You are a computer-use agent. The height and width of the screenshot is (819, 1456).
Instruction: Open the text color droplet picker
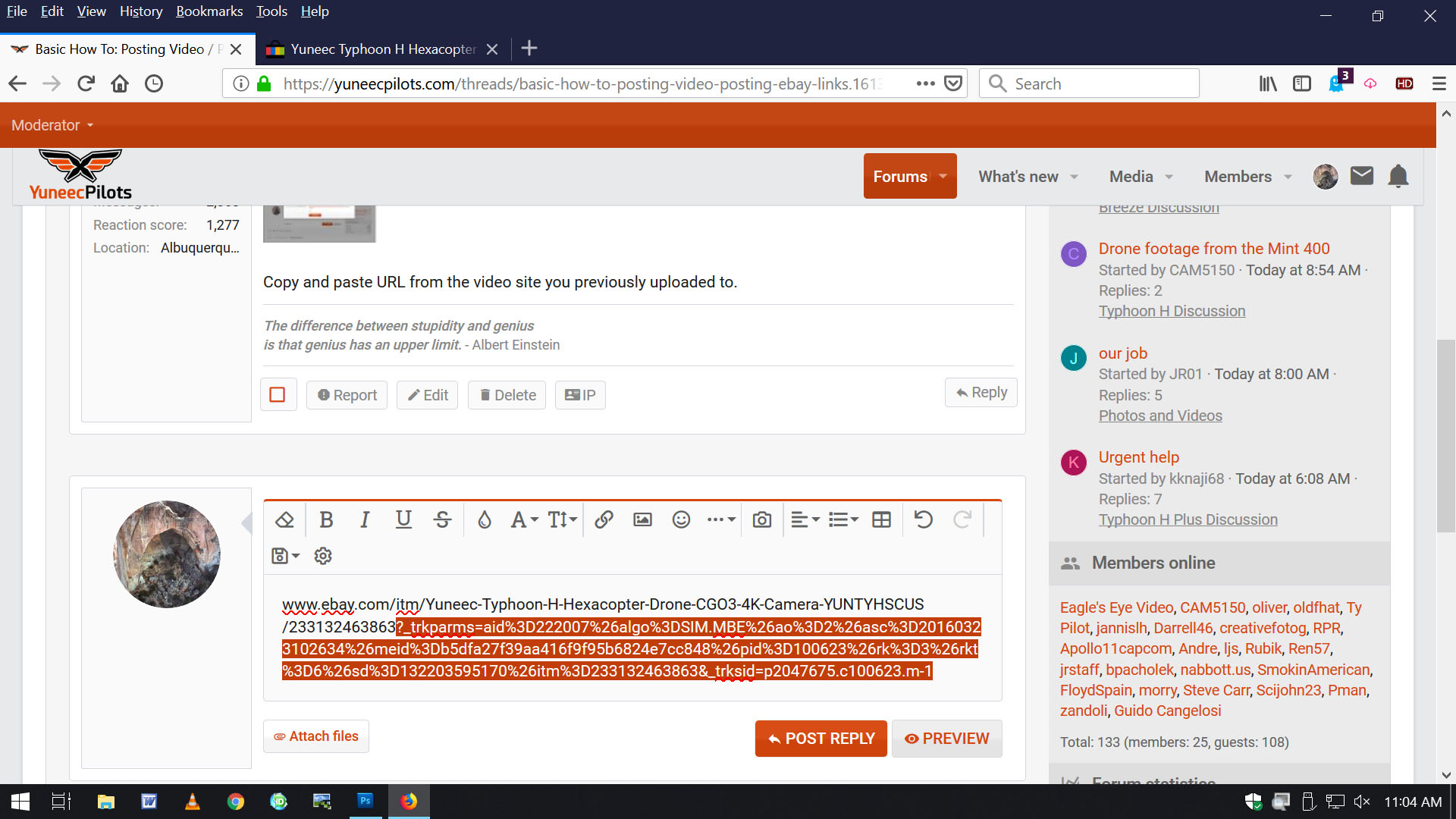tap(484, 519)
